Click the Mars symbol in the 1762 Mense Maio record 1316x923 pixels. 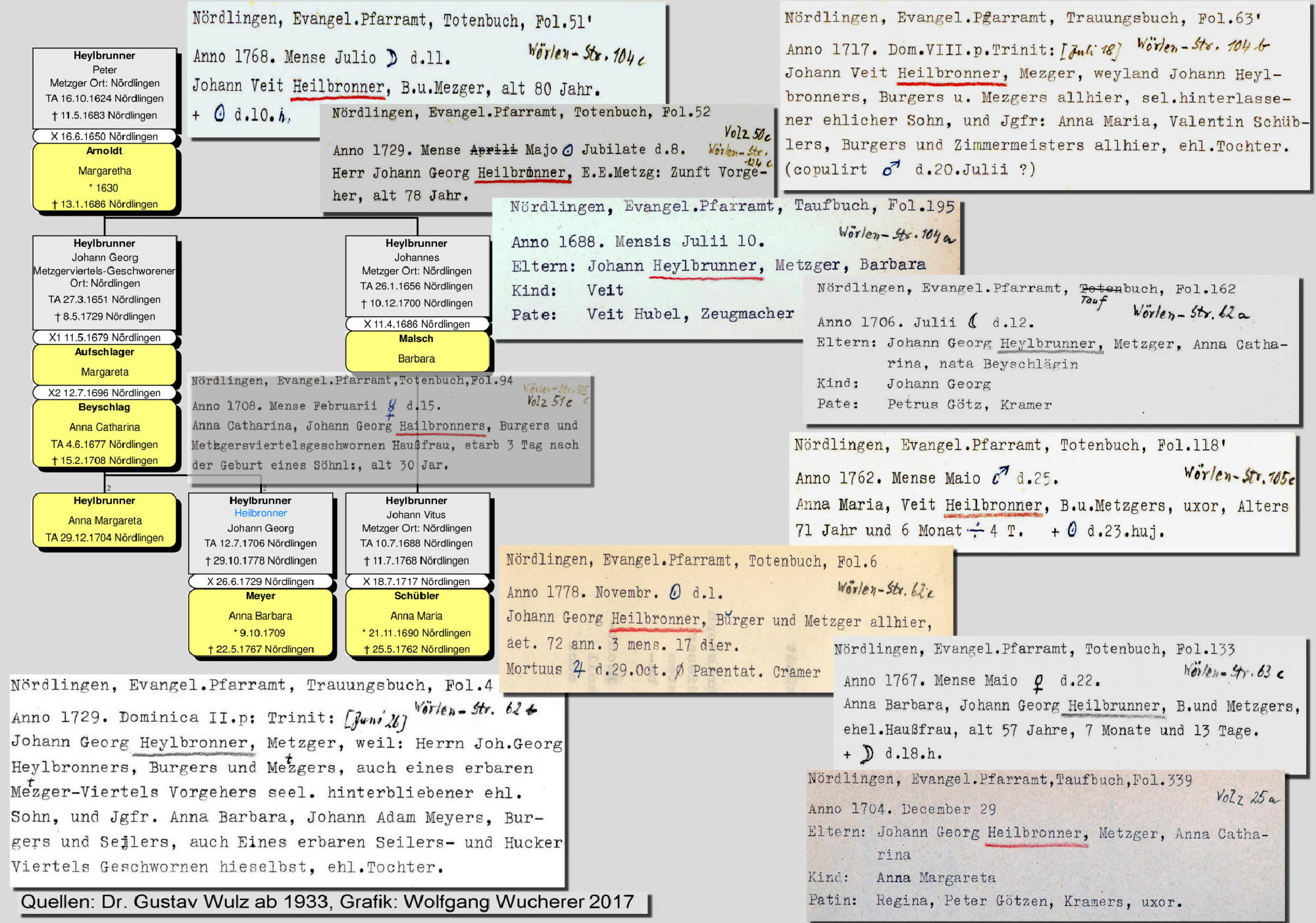pos(1000,476)
